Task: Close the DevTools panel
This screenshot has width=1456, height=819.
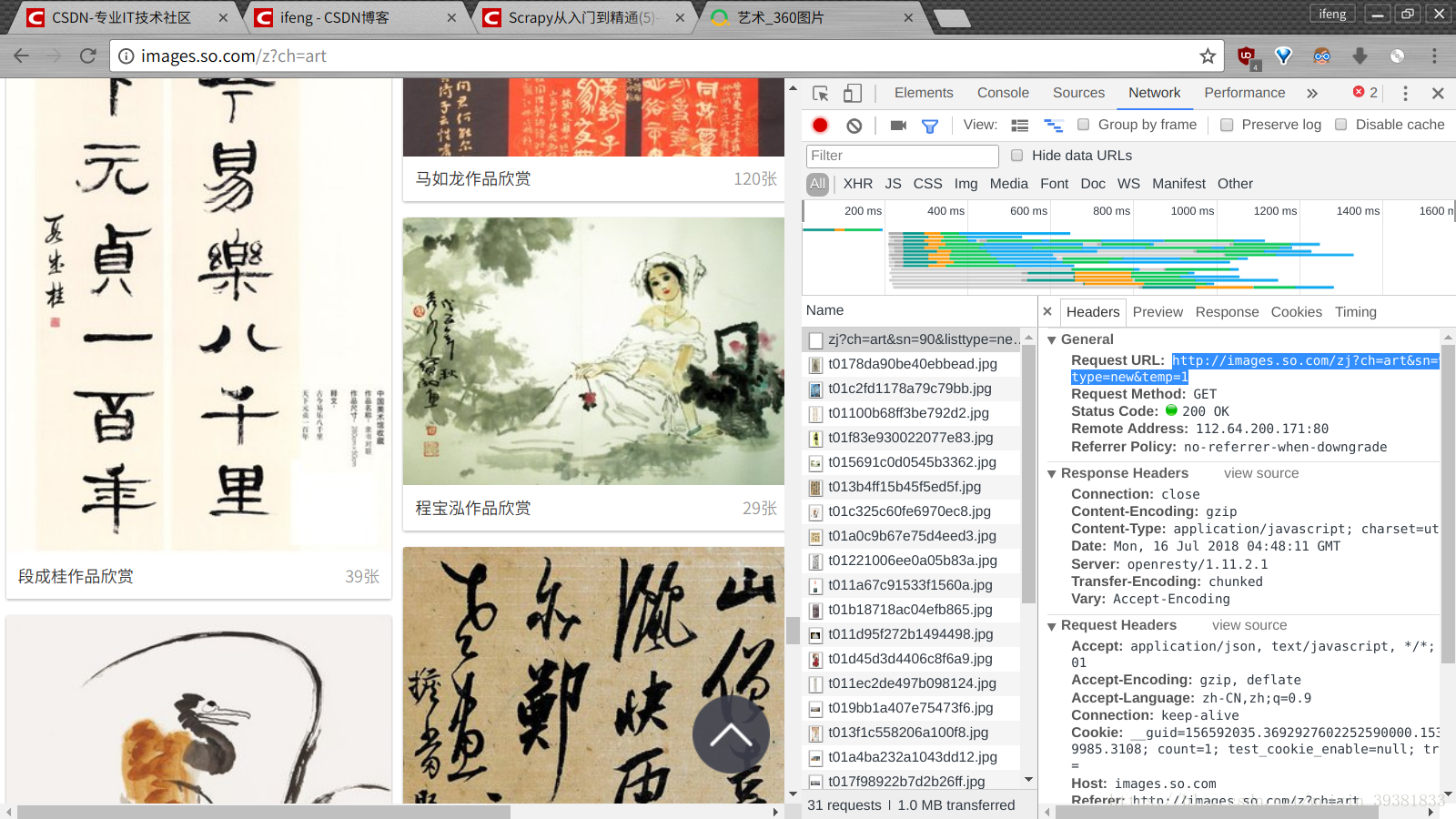Action: point(1438,93)
